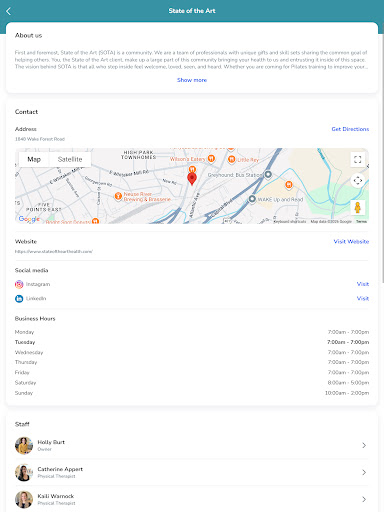
Task: Go back using the header arrow
Action: pos(9,11)
